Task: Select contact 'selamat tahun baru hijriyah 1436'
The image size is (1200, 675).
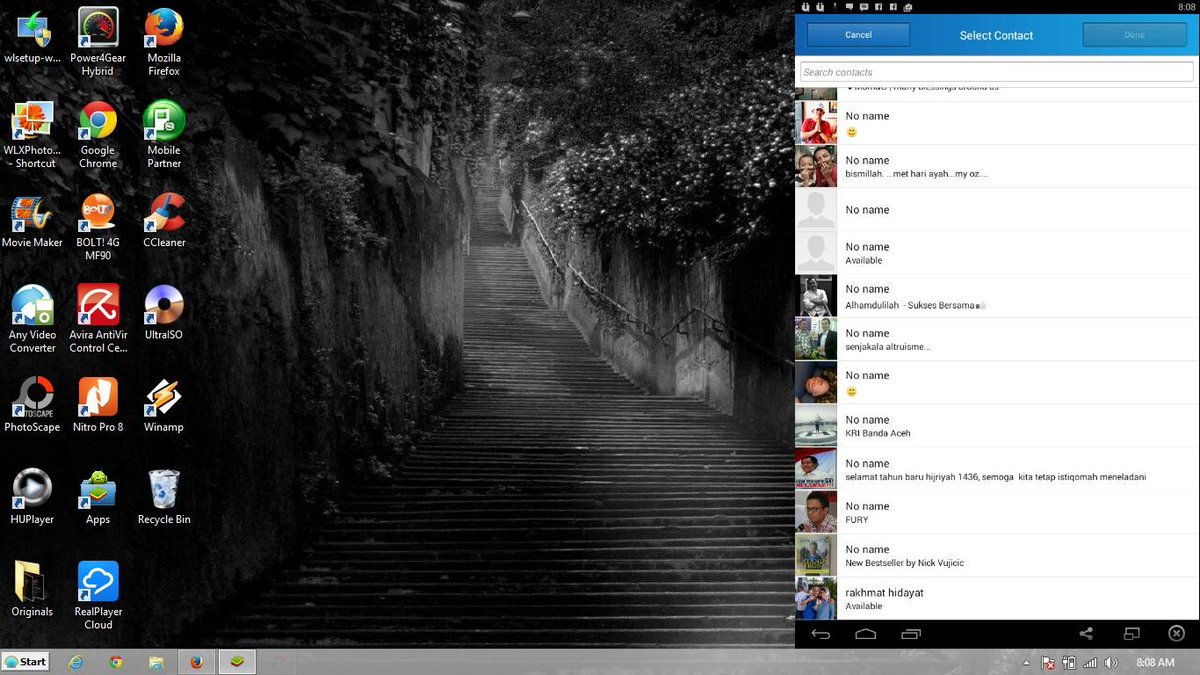Action: [997, 469]
